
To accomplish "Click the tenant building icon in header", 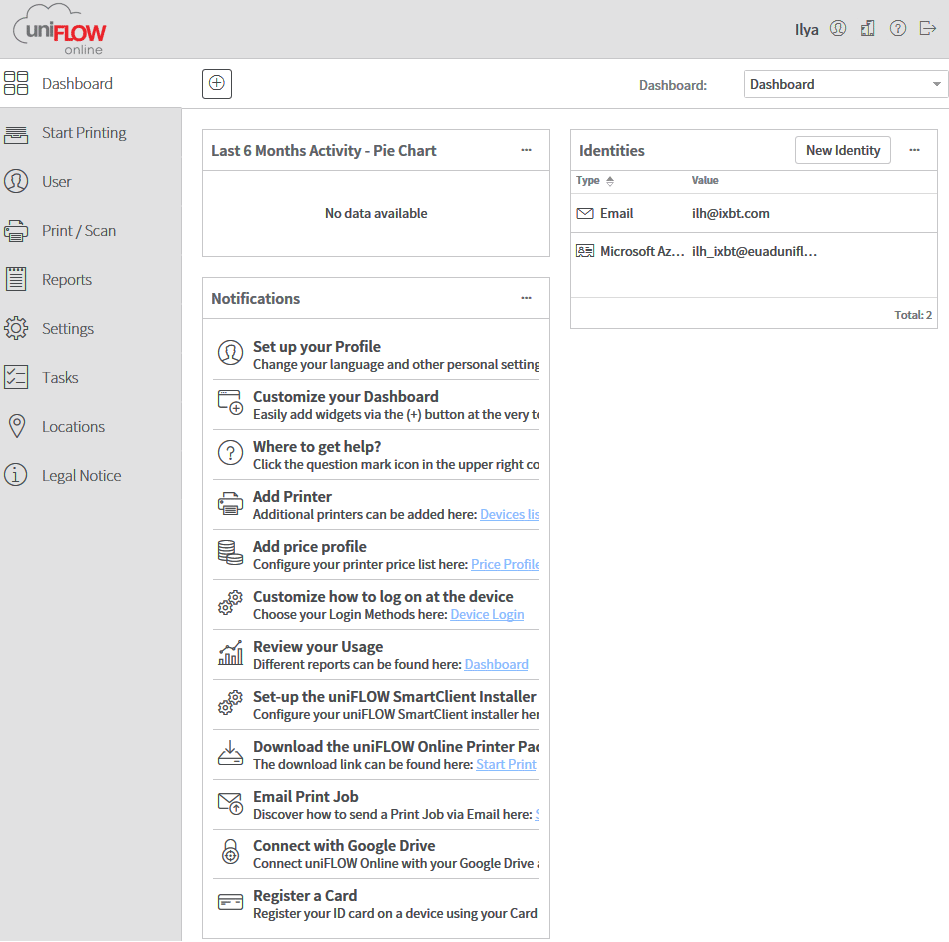I will [x=867, y=28].
